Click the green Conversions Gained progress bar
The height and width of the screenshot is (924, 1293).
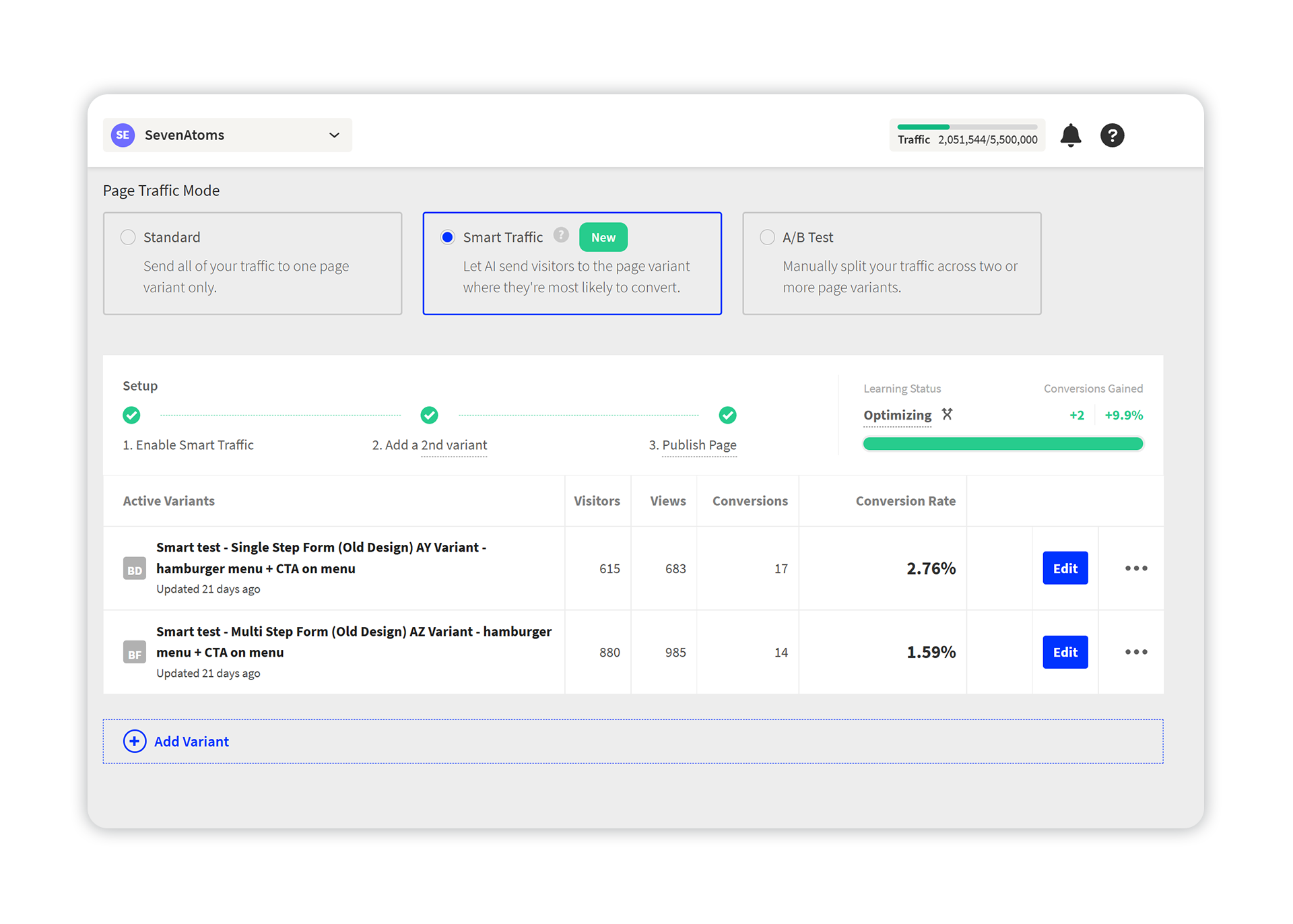(x=1003, y=443)
